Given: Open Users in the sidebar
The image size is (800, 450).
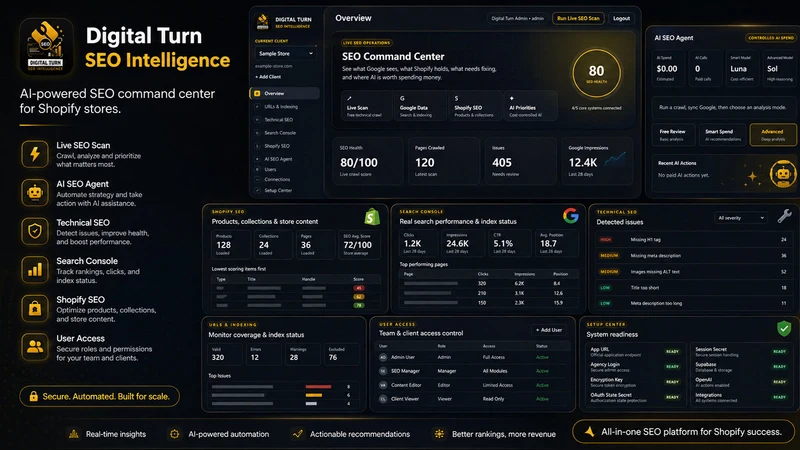Looking at the screenshot, I should (285, 169).
